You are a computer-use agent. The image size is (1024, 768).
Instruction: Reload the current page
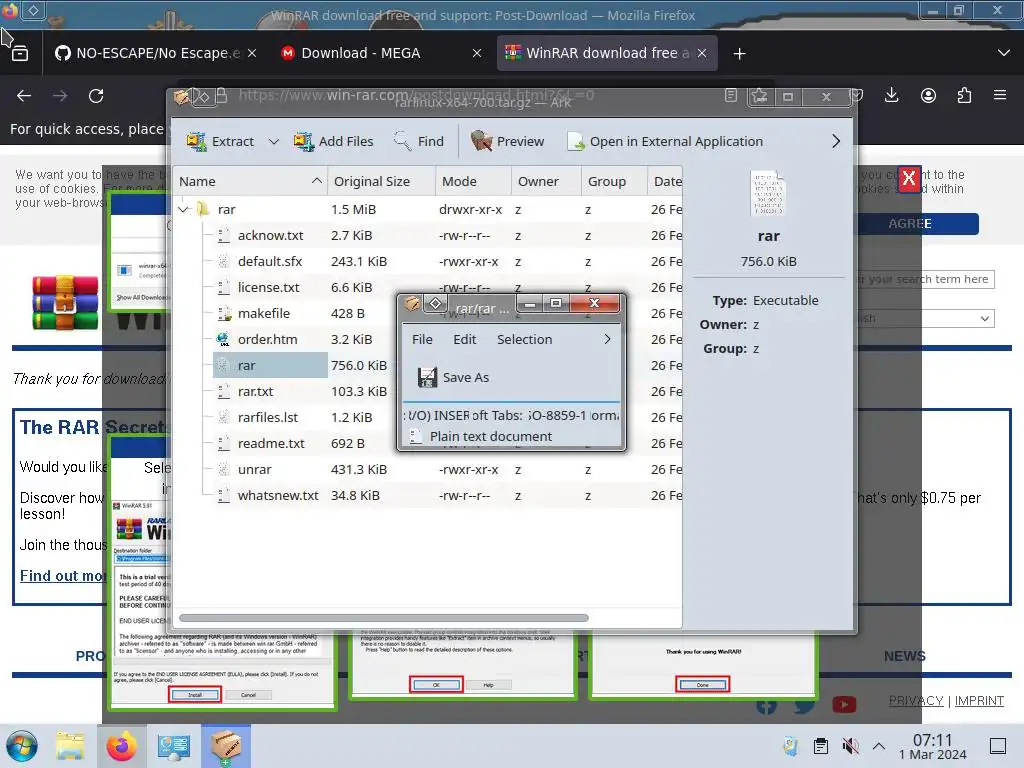pyautogui.click(x=96, y=96)
